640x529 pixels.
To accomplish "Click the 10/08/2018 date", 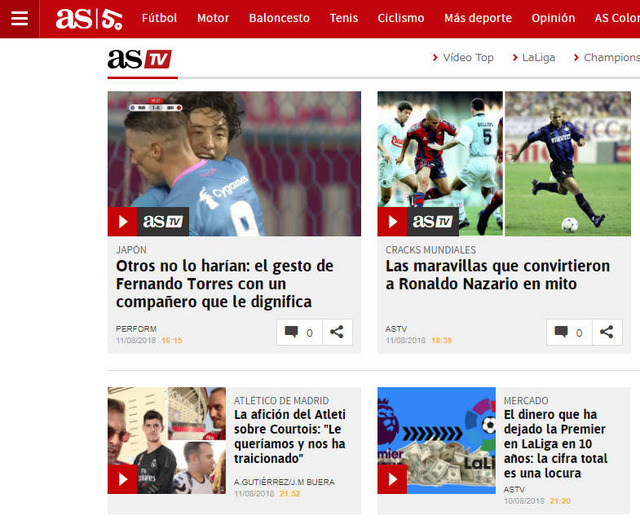I will tap(524, 501).
